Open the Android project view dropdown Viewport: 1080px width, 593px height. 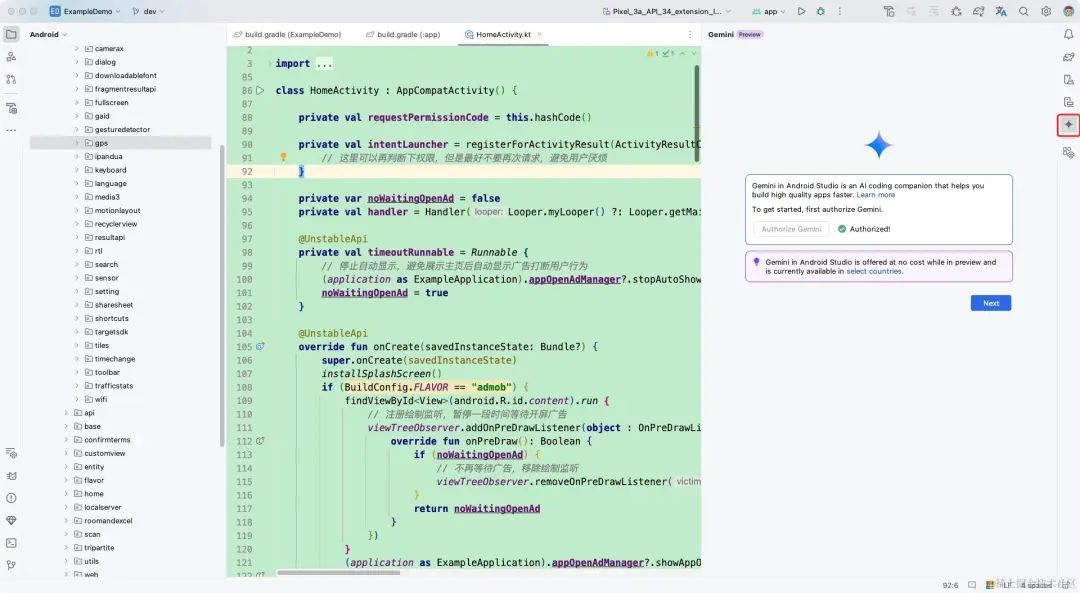(x=48, y=34)
